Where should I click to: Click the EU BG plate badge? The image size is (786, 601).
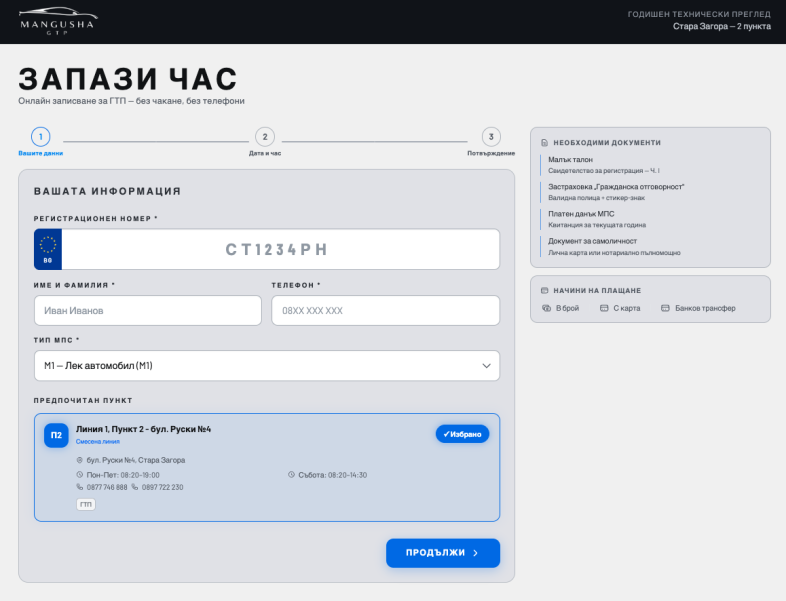tap(48, 249)
